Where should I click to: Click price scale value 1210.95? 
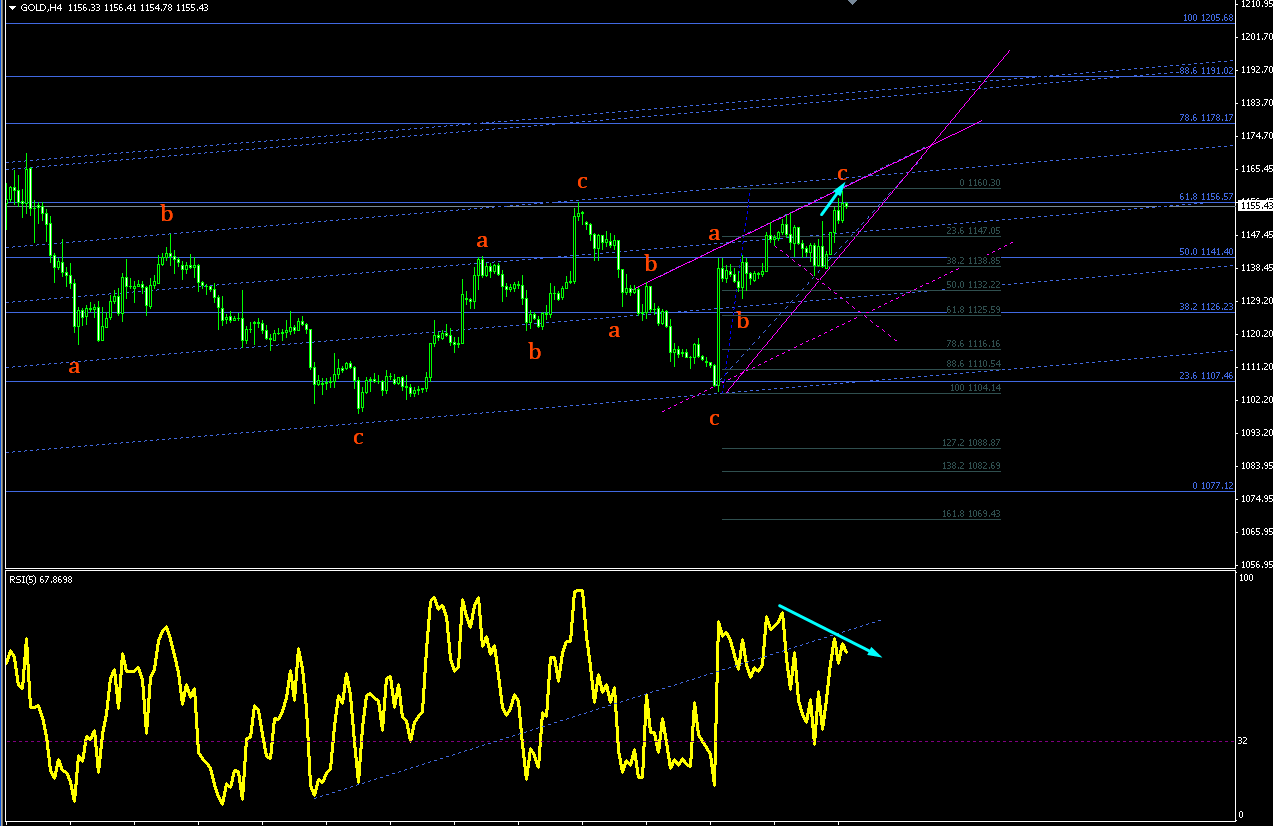[x=1256, y=4]
